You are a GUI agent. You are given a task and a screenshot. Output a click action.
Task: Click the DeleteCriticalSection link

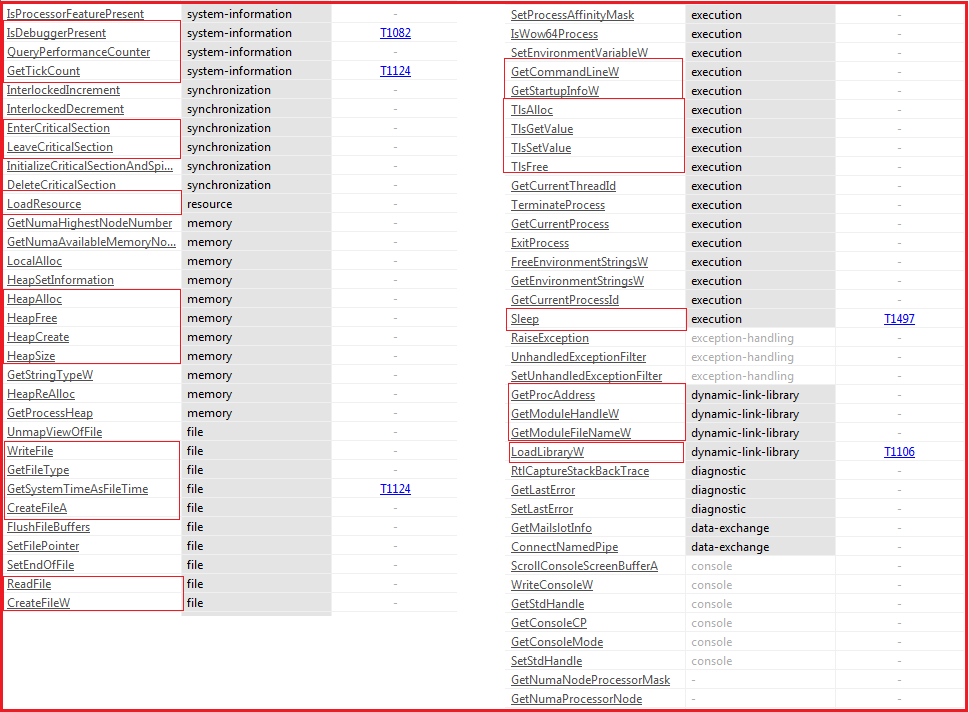[x=61, y=185]
